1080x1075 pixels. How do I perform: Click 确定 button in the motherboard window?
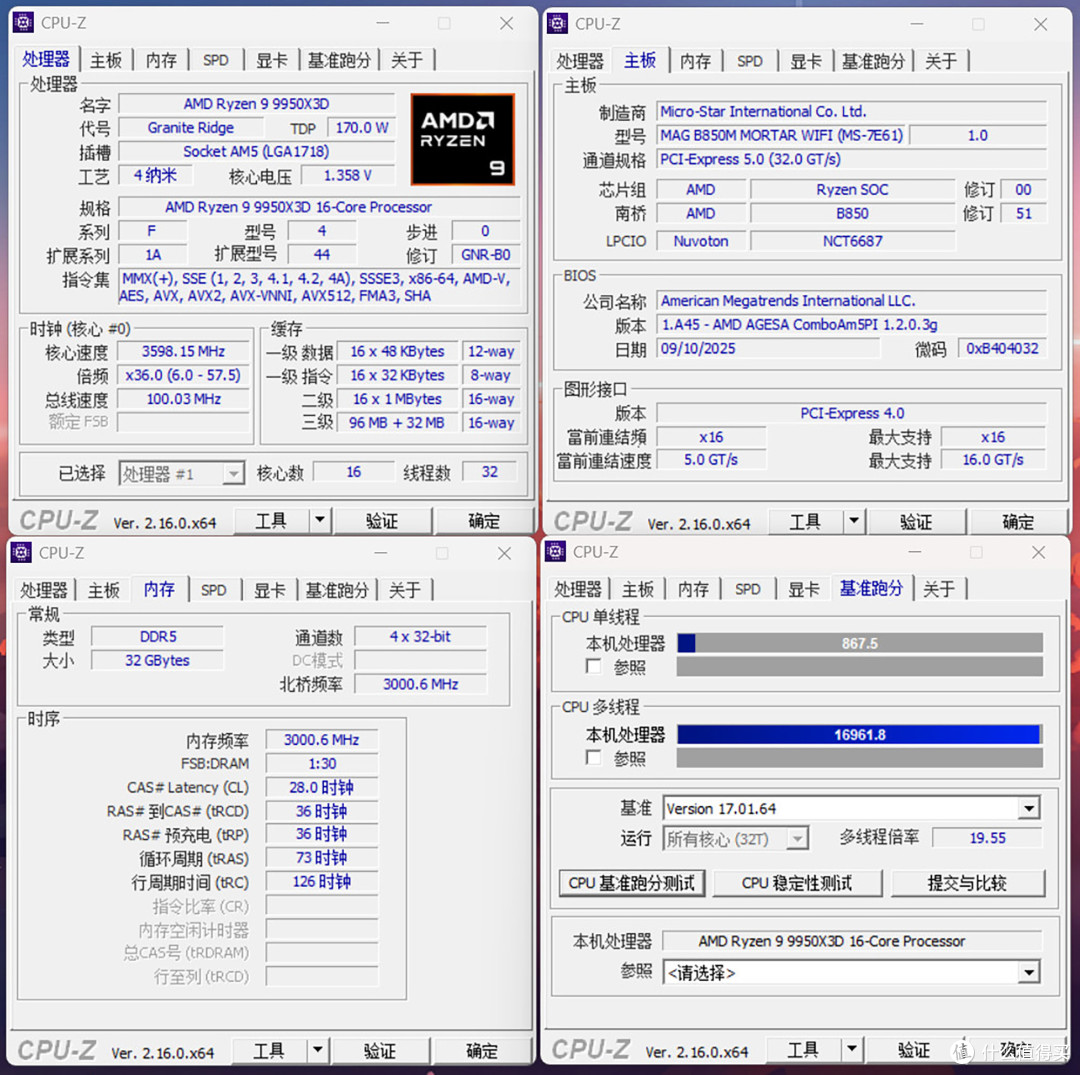click(x=1019, y=522)
